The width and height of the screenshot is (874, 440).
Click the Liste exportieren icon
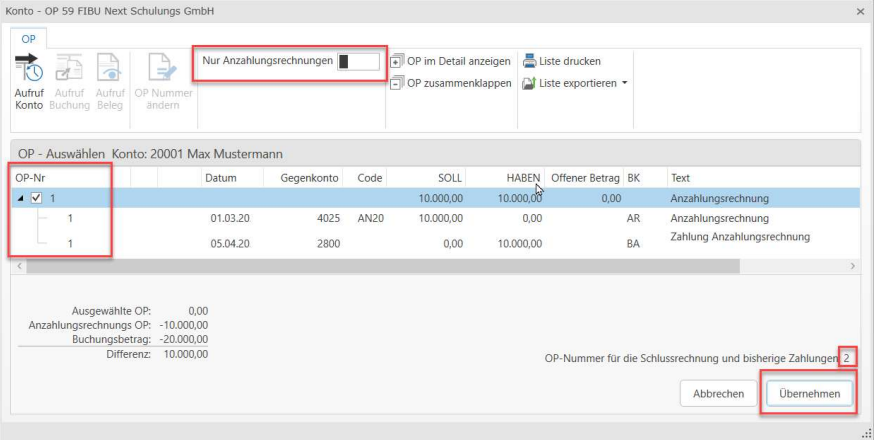coord(530,82)
